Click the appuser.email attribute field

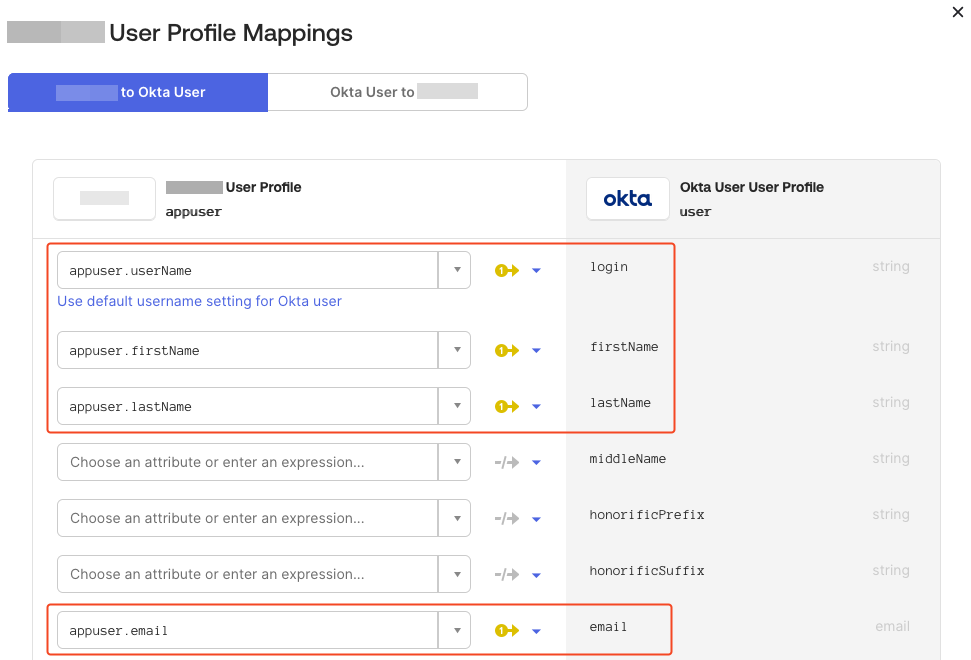point(248,630)
